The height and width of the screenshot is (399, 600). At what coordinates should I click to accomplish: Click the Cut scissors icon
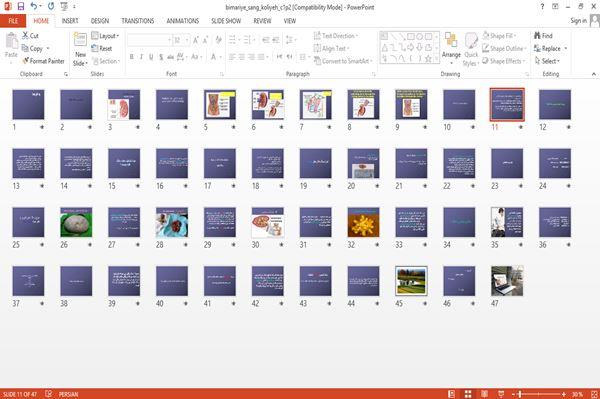[25, 36]
